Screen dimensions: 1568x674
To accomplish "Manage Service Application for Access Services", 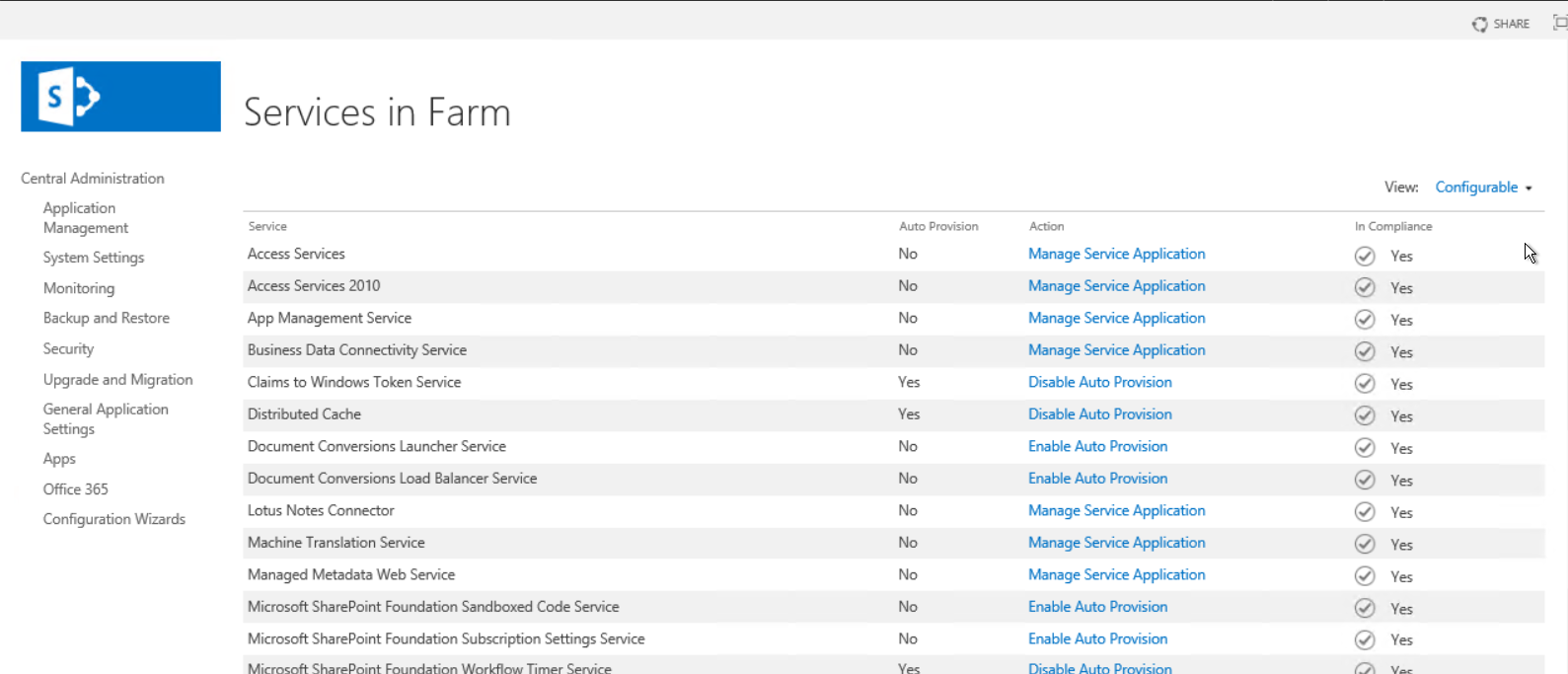I will click(x=1117, y=254).
